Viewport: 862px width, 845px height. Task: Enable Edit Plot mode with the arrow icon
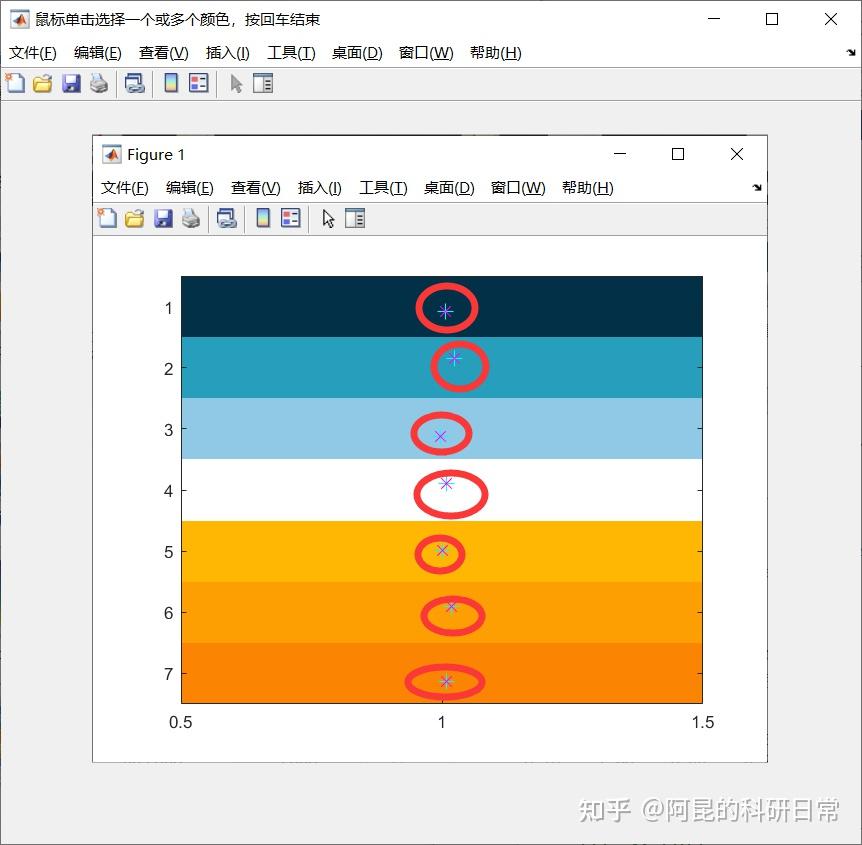328,218
